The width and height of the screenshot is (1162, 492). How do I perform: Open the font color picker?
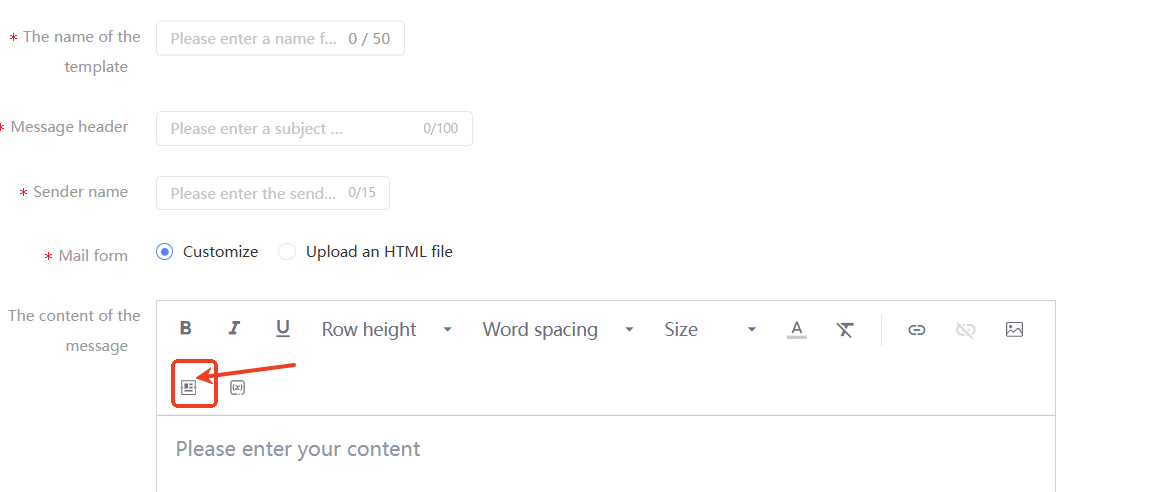[x=796, y=329]
